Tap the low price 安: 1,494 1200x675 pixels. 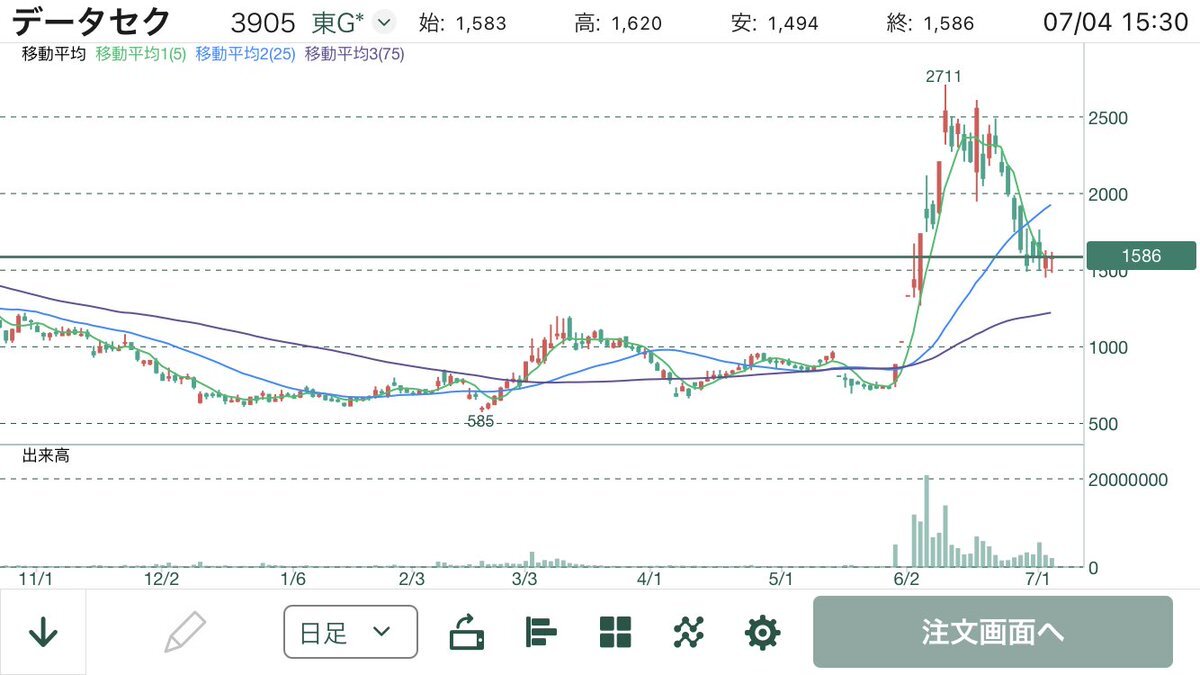pos(777,22)
